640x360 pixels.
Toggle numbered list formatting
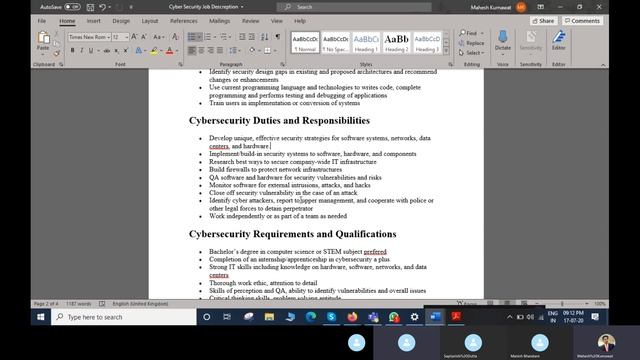pos(208,37)
